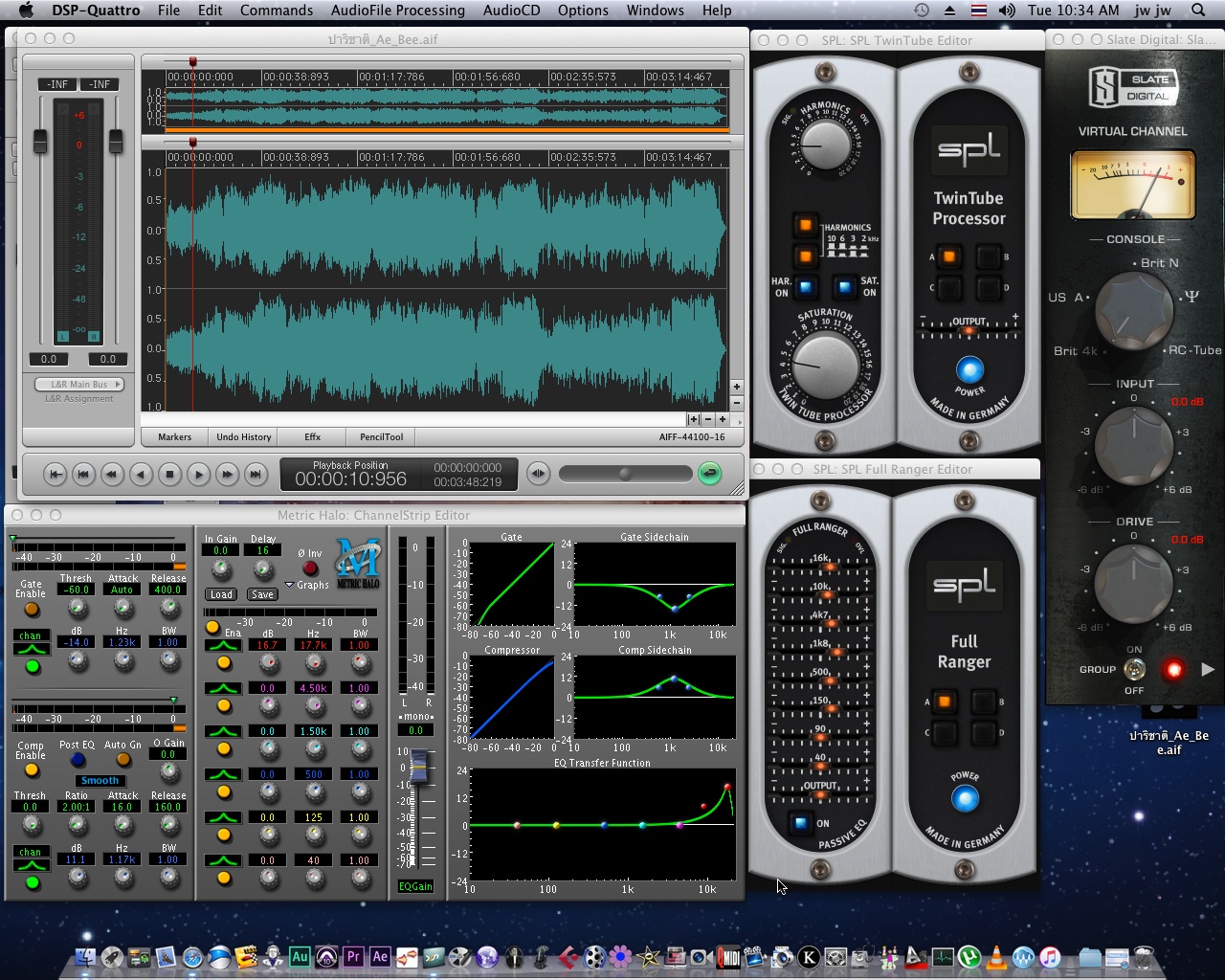
Task: Toggle the phase Inv button
Action: (x=309, y=568)
